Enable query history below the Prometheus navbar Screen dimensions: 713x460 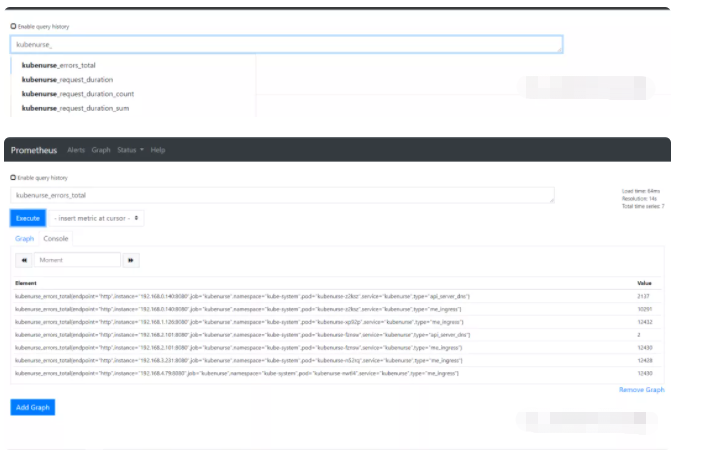coord(13,178)
